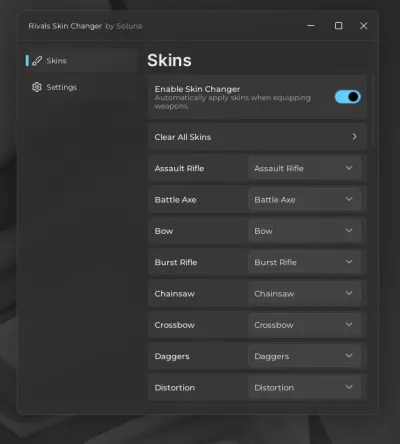Click the "Distortion" row label
This screenshot has height=444, width=400.
coord(175,388)
